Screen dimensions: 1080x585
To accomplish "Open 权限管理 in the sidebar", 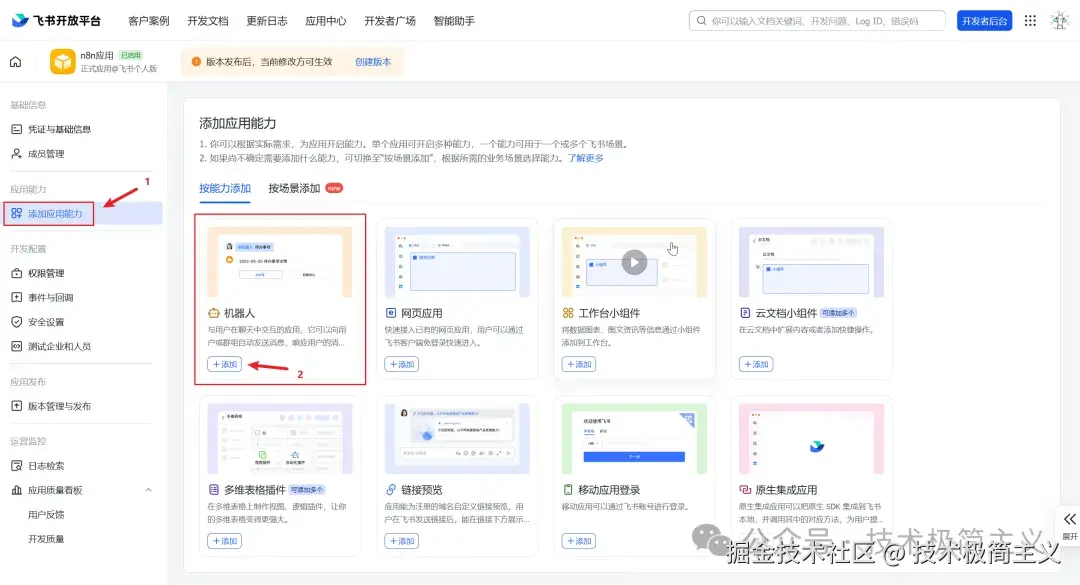I will pos(48,272).
